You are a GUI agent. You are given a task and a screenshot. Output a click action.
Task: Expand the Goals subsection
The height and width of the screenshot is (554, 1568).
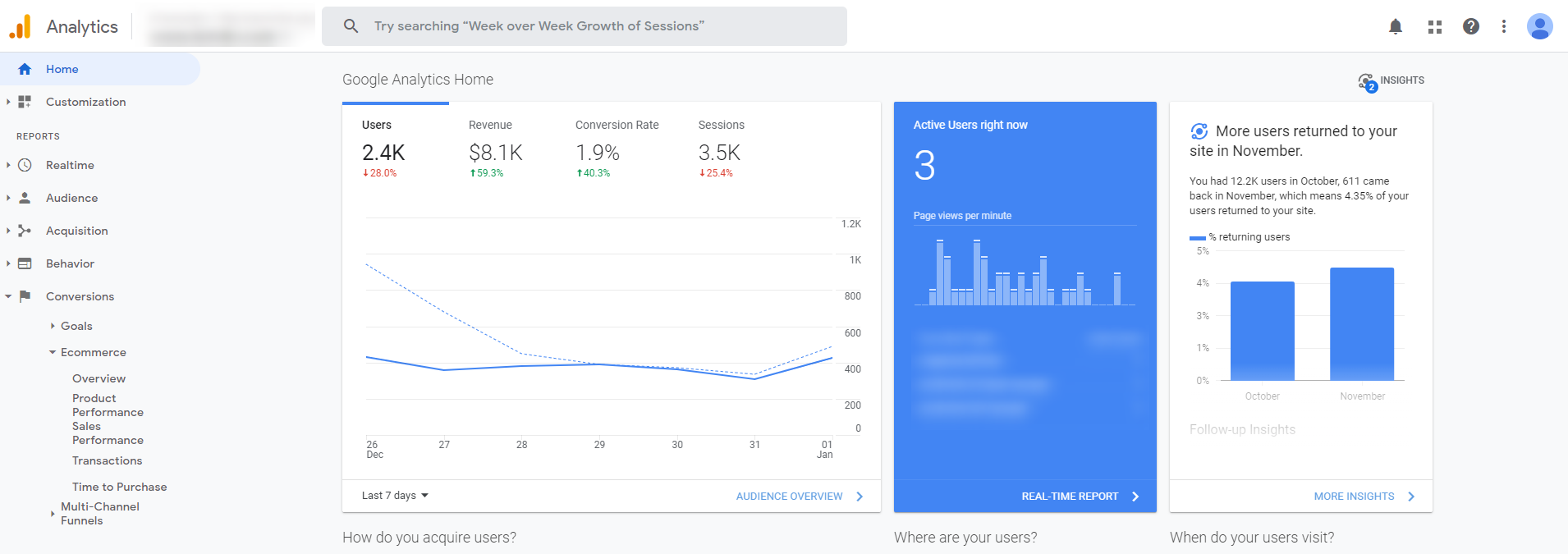click(53, 326)
